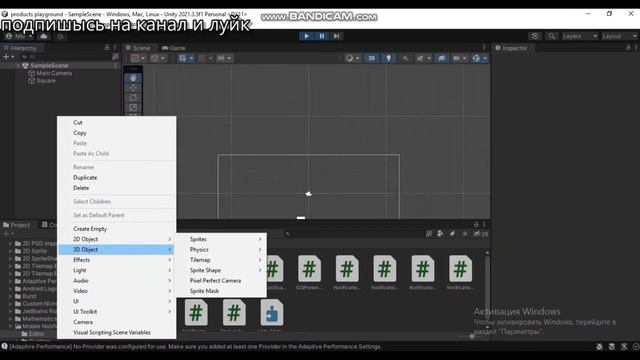The height and width of the screenshot is (360, 640).
Task: Toggle scene audio icon
Action: [x=405, y=58]
